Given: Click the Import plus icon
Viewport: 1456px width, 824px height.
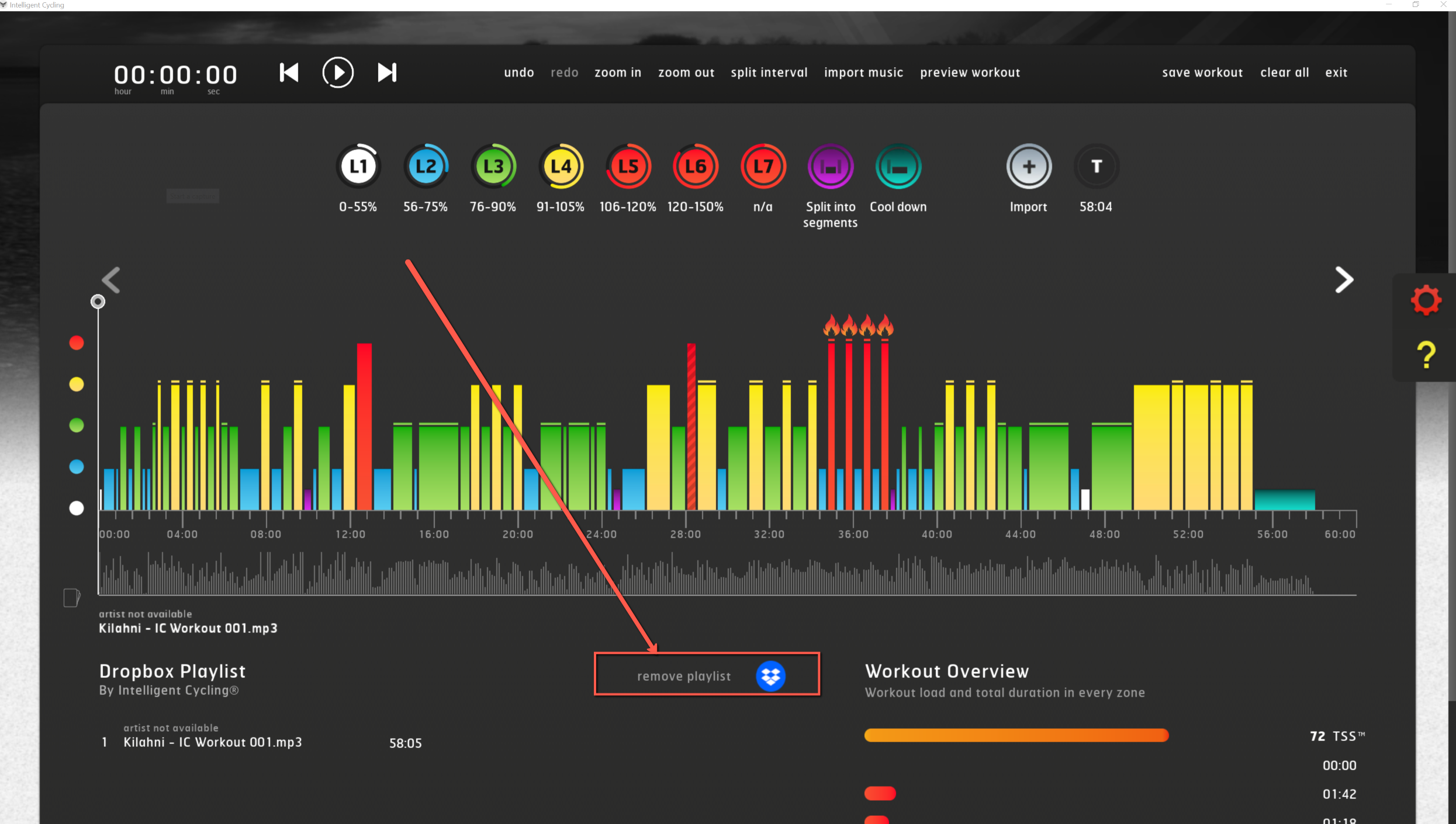Looking at the screenshot, I should [1029, 167].
